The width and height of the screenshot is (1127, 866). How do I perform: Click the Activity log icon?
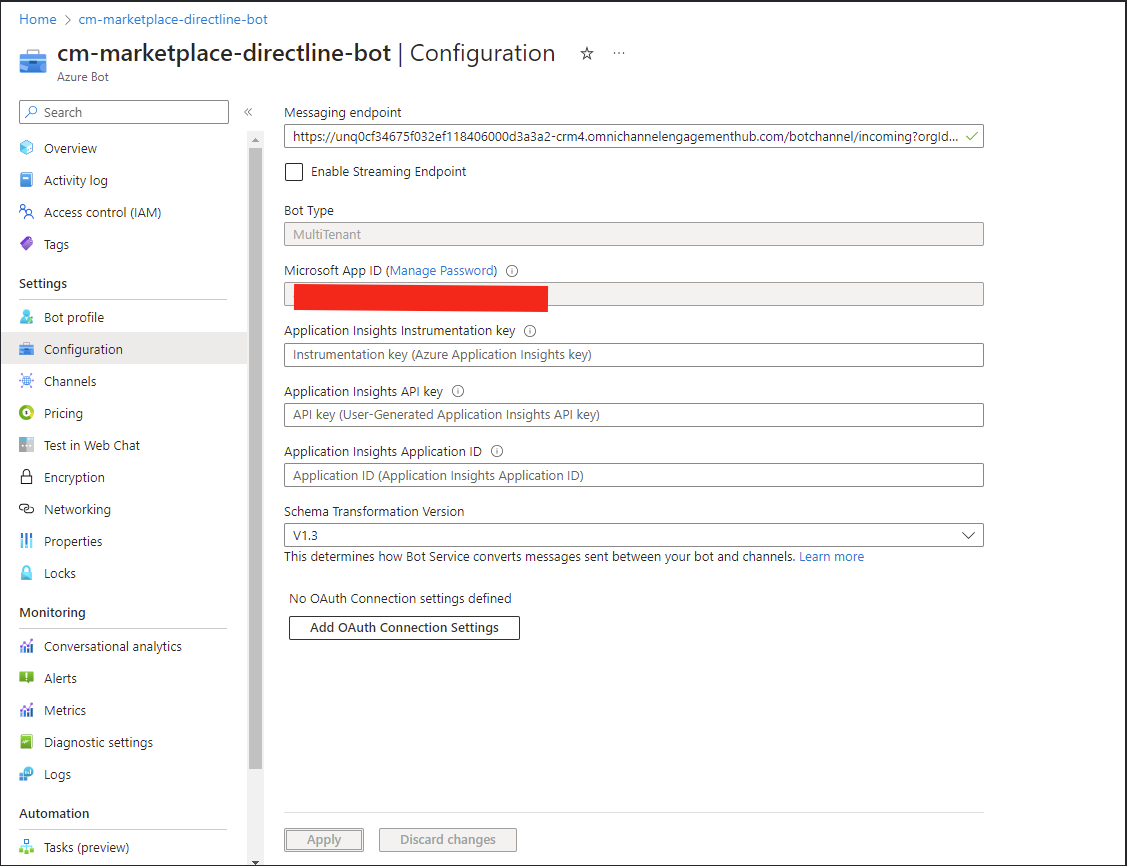coord(27,180)
